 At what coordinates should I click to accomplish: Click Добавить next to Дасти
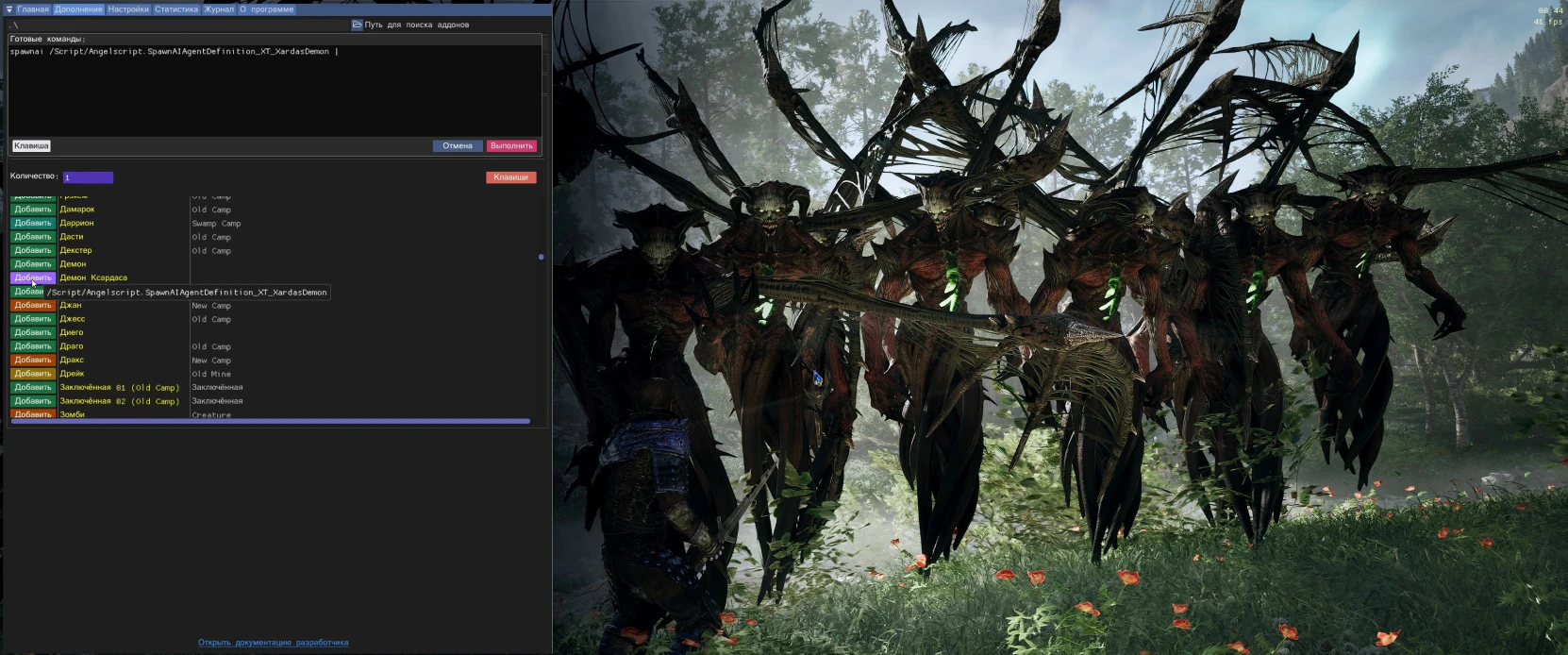point(33,237)
